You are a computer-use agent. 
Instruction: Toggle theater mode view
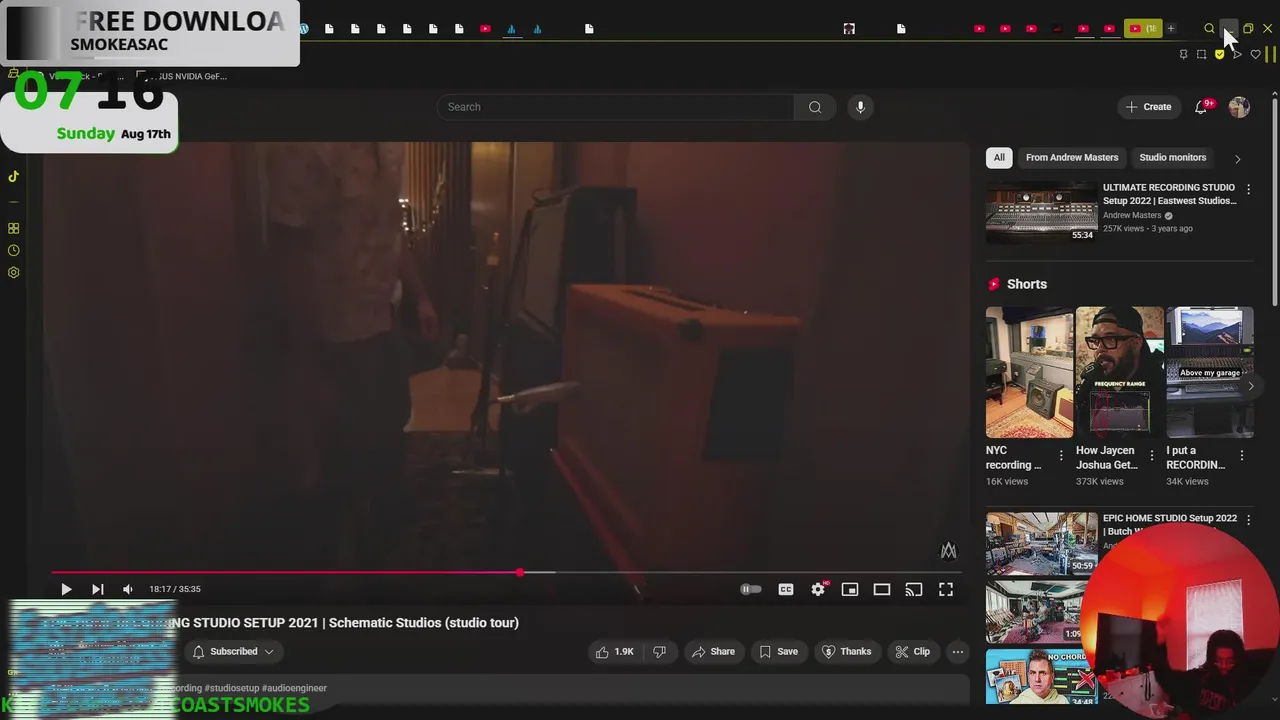tap(882, 589)
